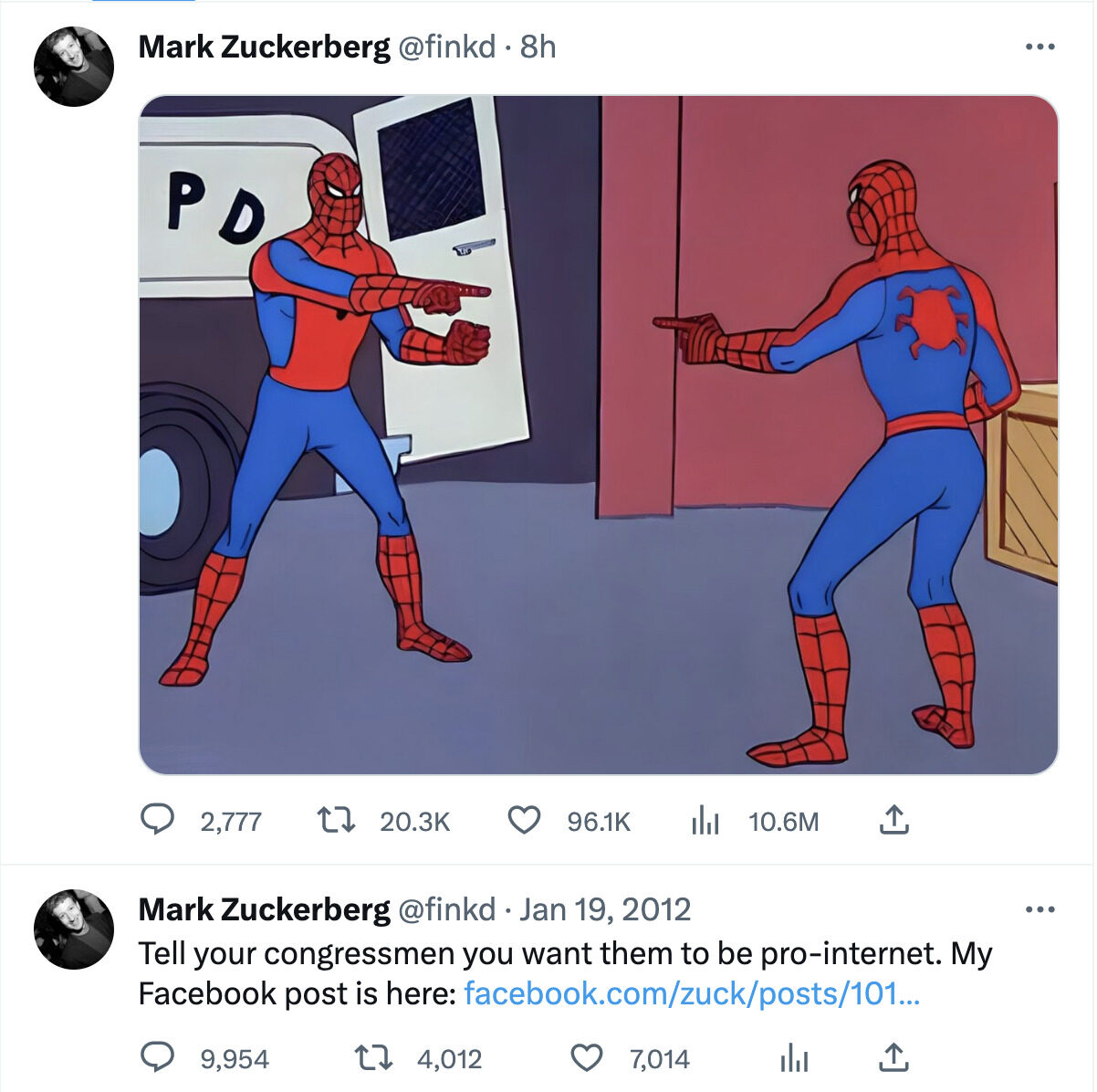Click the top tweet's profile avatar
The height and width of the screenshot is (1092, 1097).
coord(74,67)
